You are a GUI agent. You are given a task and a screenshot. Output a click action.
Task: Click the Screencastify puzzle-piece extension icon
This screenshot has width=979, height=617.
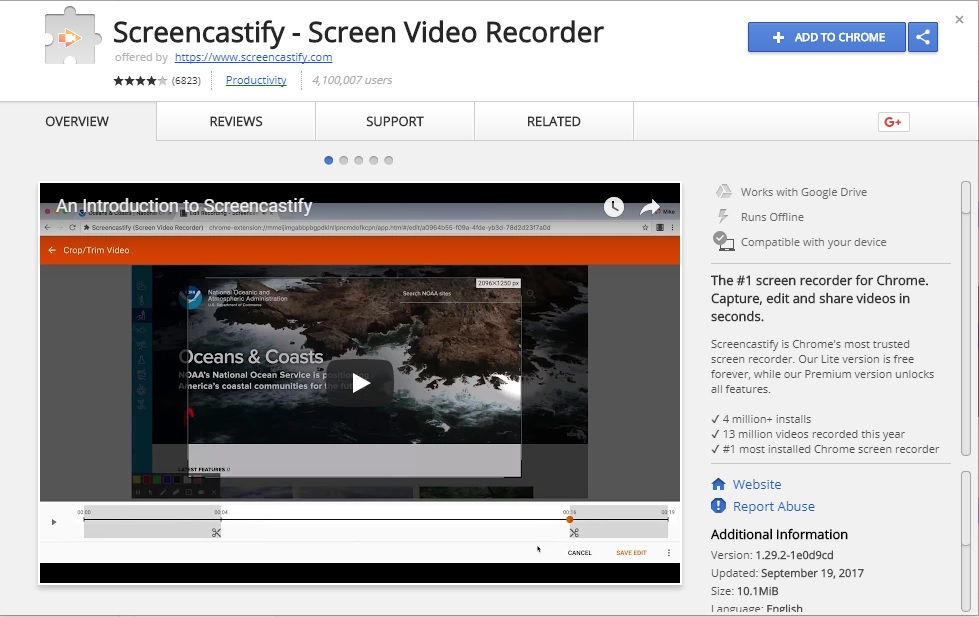(72, 36)
